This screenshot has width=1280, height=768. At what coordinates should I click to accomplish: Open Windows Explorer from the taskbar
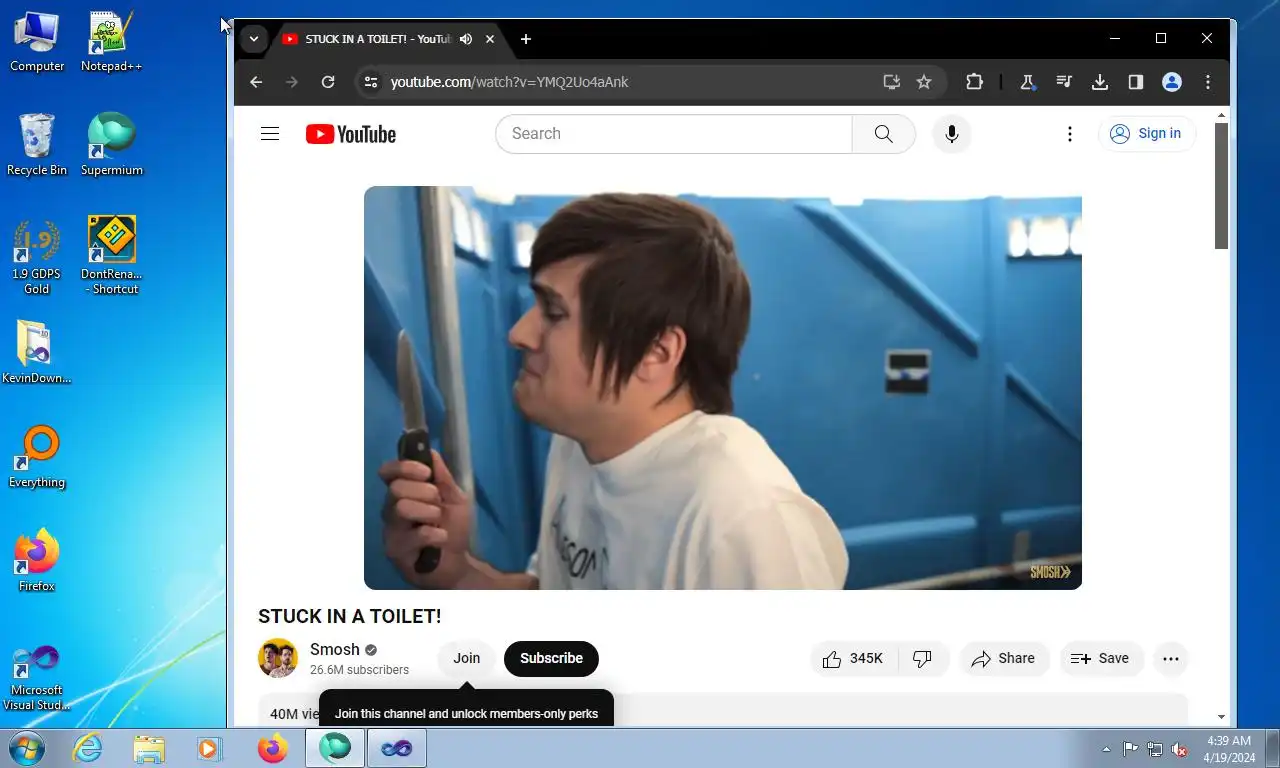(149, 748)
